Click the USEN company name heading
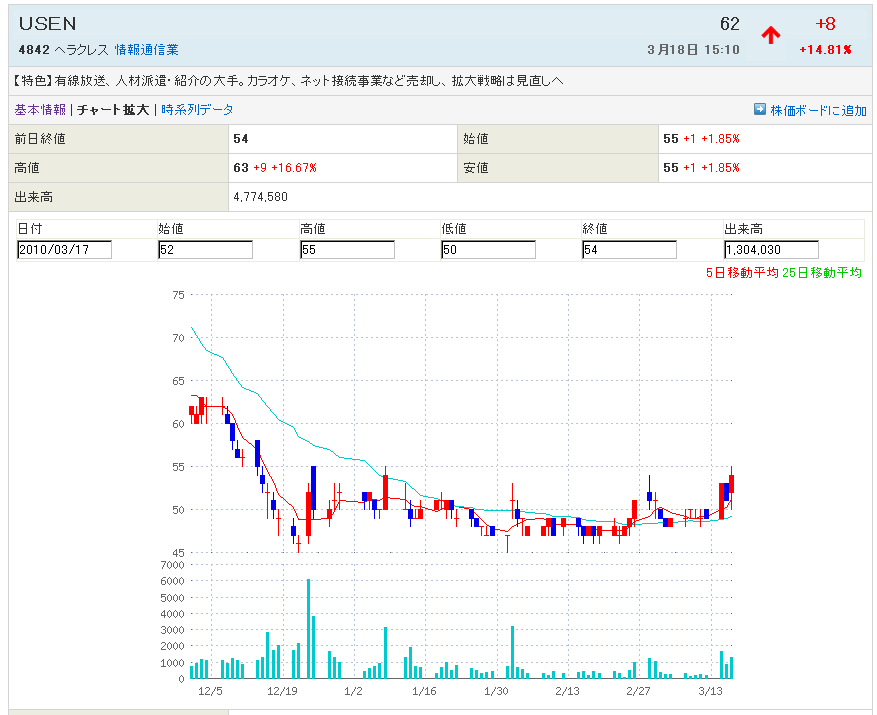The width and height of the screenshot is (877, 715). pos(47,24)
